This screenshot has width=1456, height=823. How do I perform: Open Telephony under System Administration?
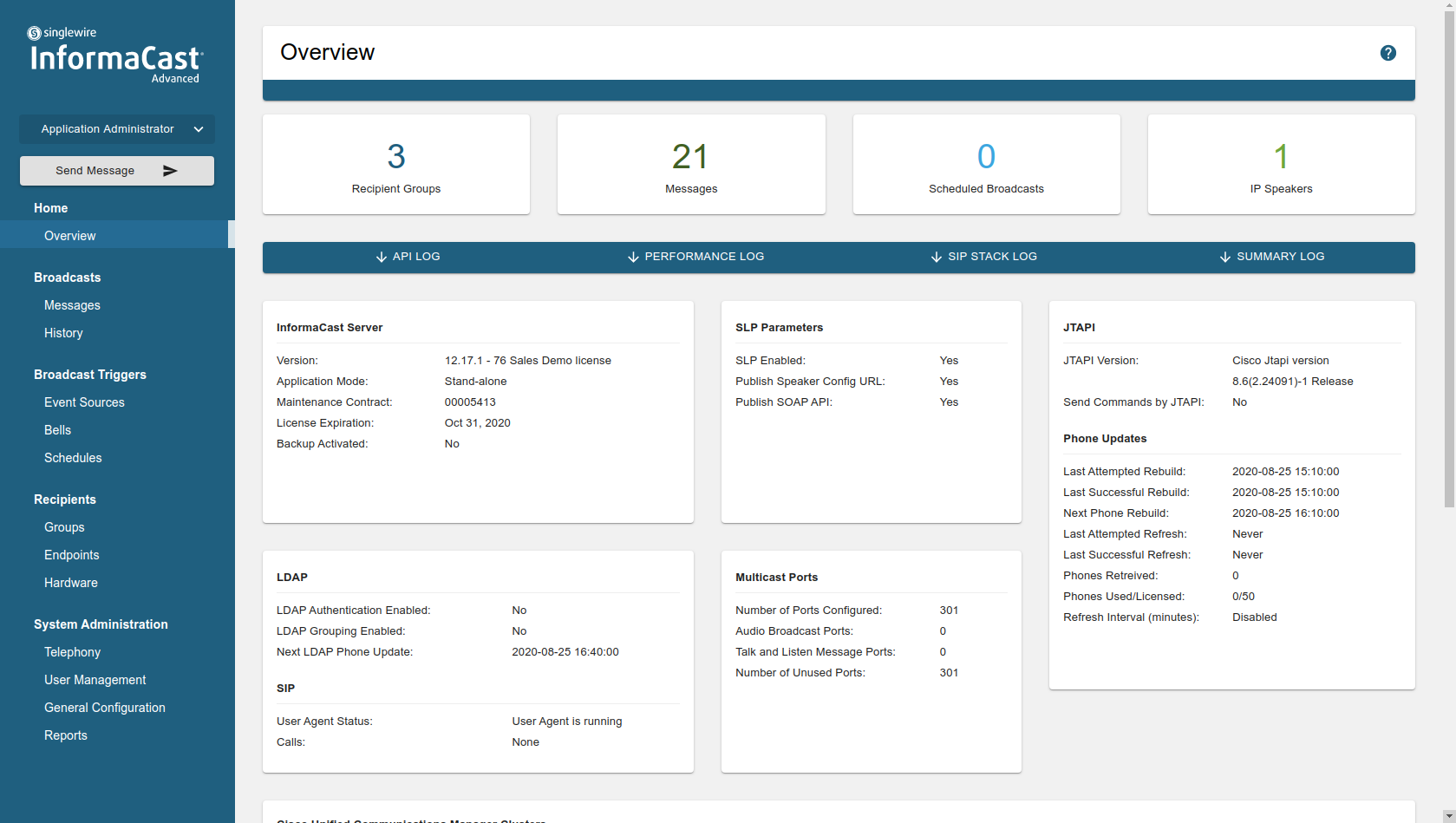tap(72, 652)
